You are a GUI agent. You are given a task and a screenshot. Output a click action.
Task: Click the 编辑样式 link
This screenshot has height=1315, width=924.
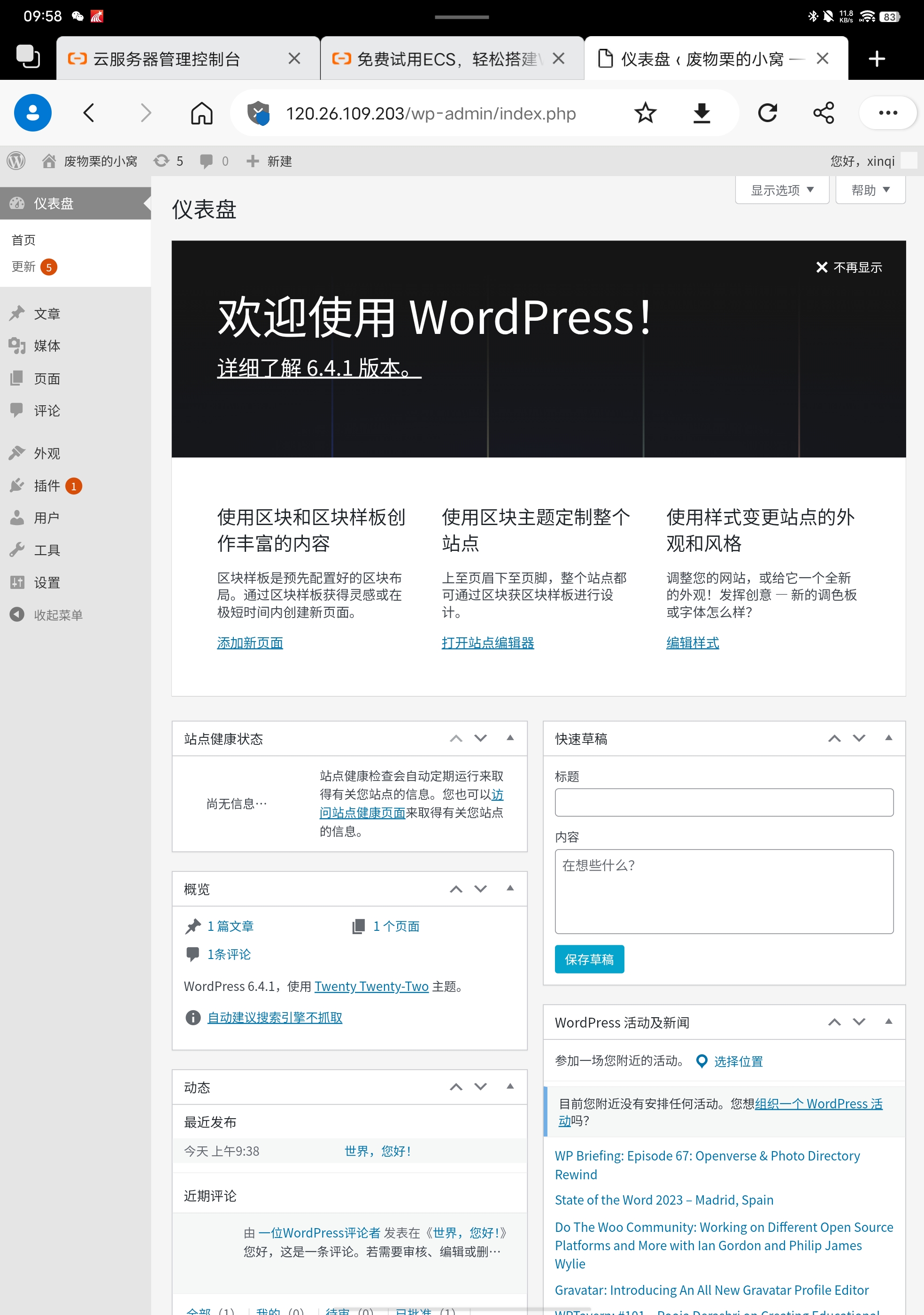pyautogui.click(x=692, y=642)
